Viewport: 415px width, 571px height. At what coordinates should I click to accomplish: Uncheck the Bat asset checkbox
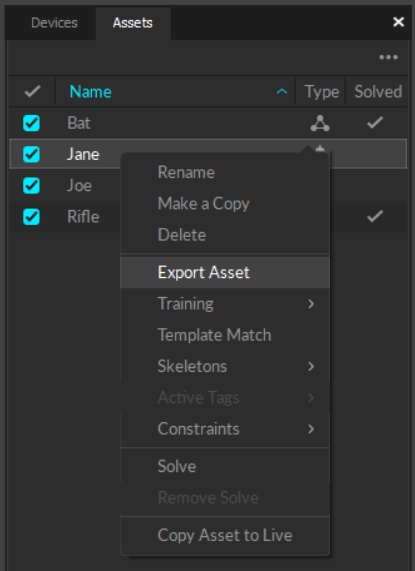tap(31, 123)
